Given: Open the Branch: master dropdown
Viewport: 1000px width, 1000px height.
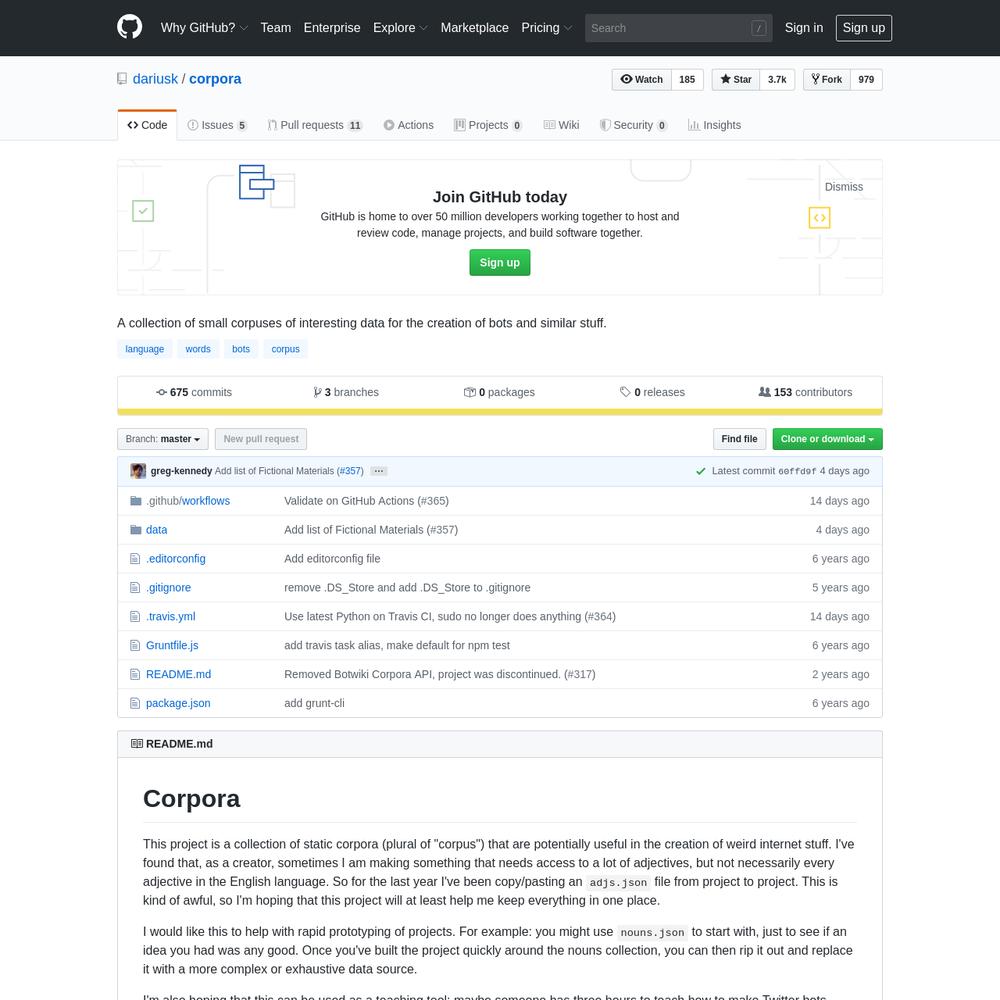Looking at the screenshot, I should tap(163, 439).
